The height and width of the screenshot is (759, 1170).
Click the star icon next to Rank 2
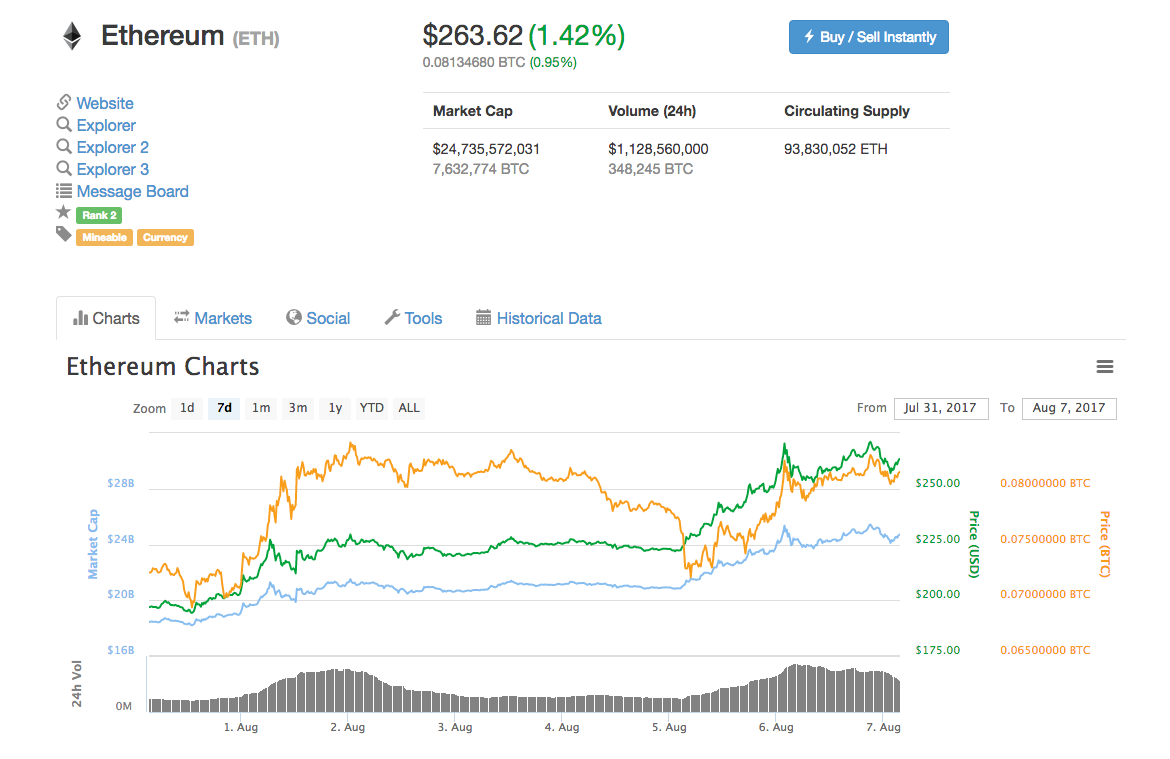point(63,213)
